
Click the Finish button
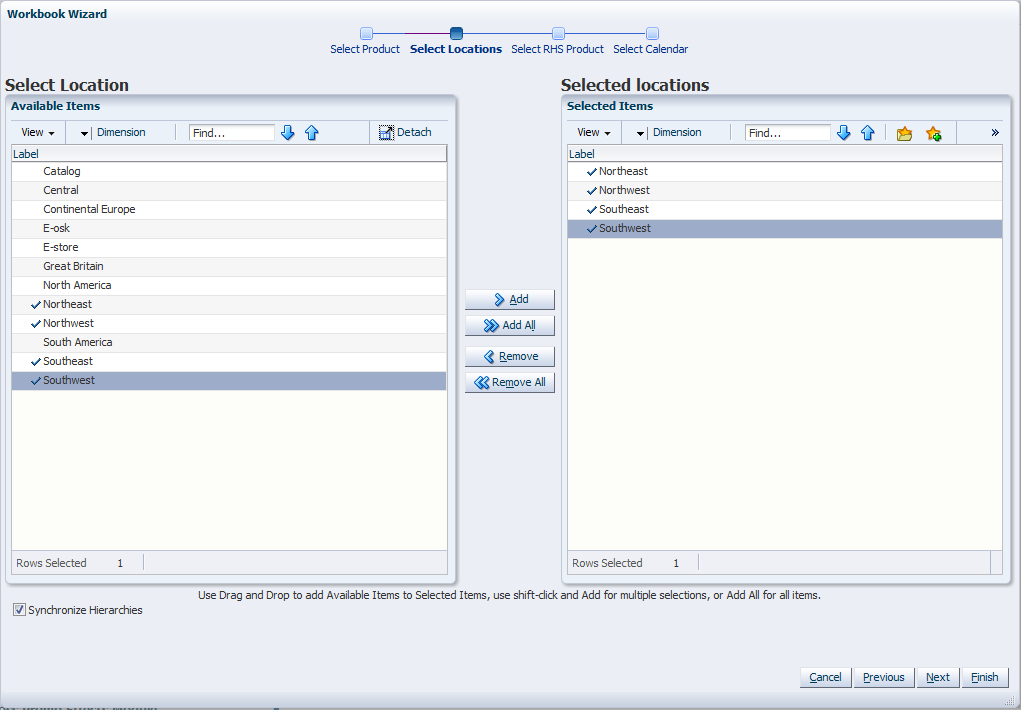(x=985, y=677)
